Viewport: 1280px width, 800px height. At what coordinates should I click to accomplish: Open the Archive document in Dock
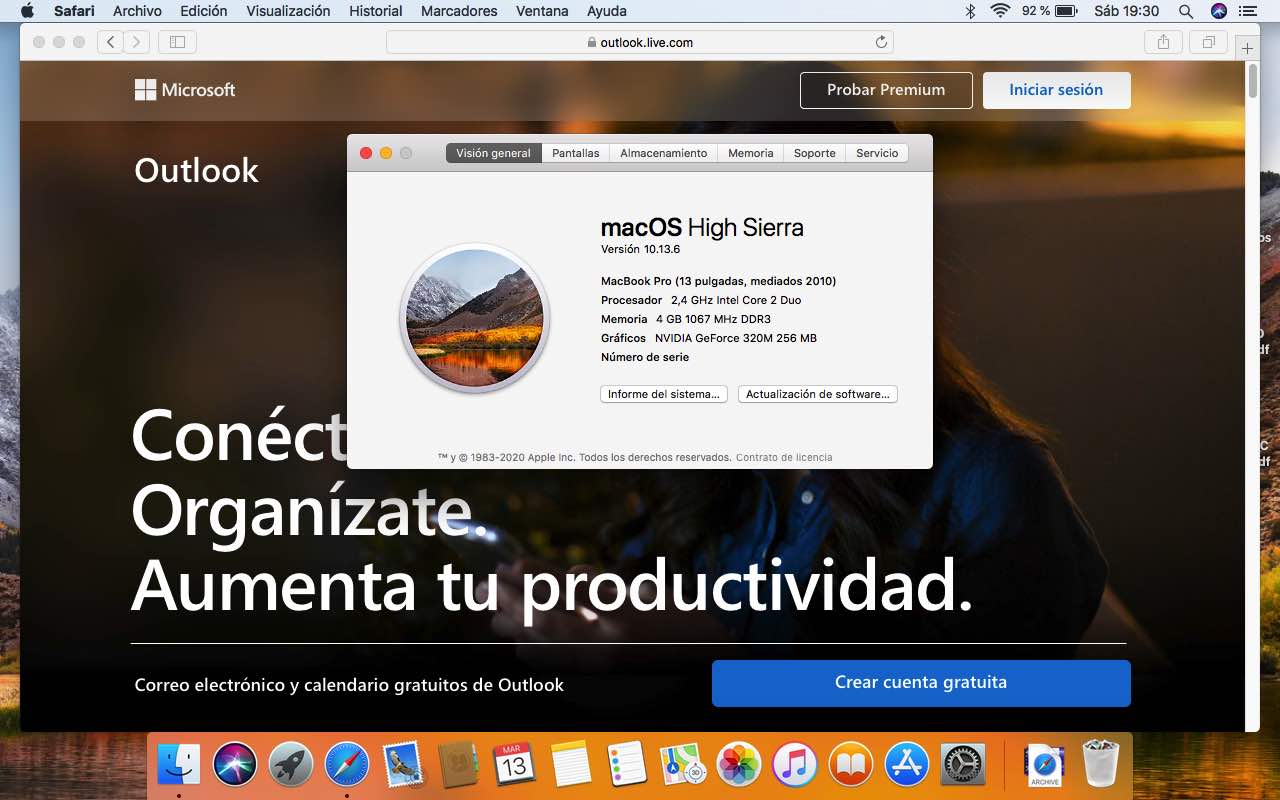pyautogui.click(x=1044, y=766)
